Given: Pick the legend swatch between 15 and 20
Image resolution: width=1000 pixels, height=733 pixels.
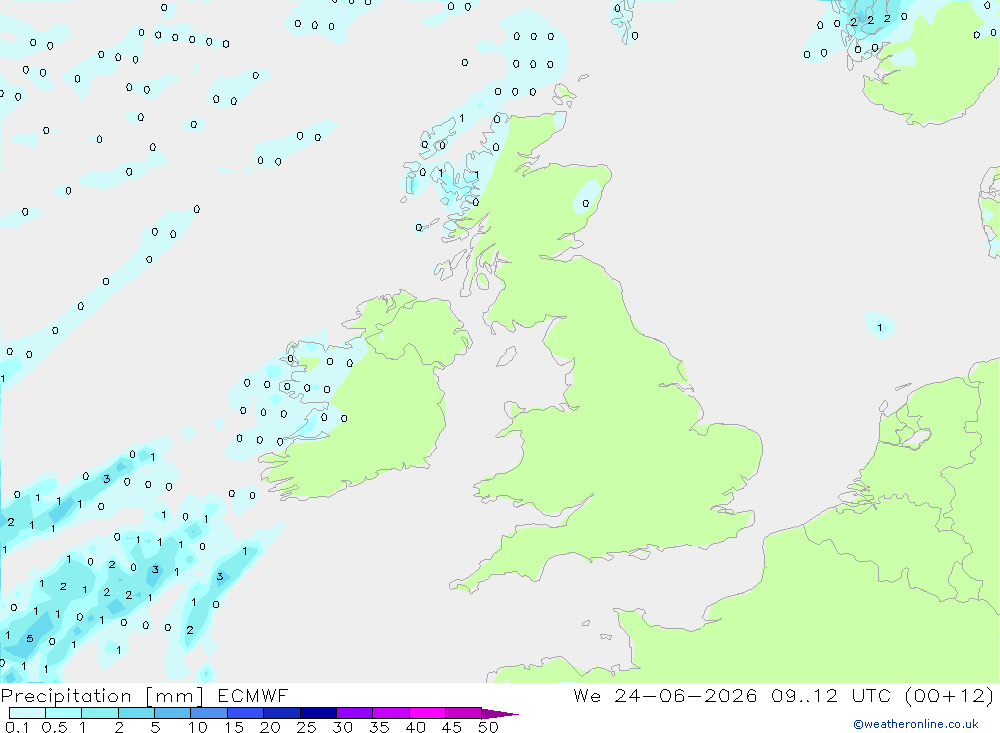Looking at the screenshot, I should point(246,713).
